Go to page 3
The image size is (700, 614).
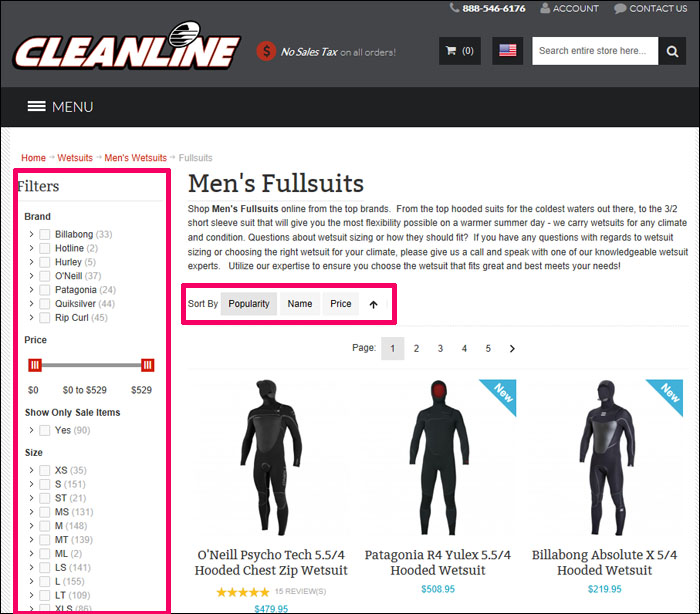click(440, 348)
